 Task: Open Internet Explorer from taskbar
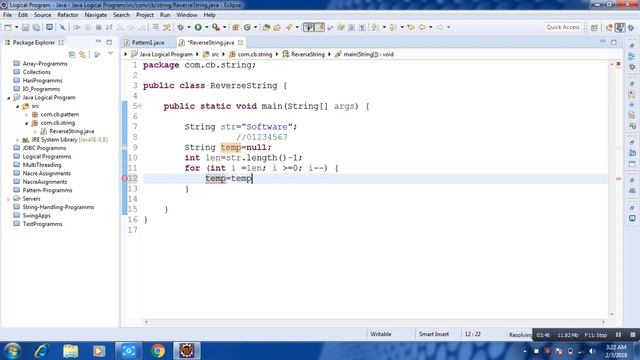pyautogui.click(x=41, y=351)
